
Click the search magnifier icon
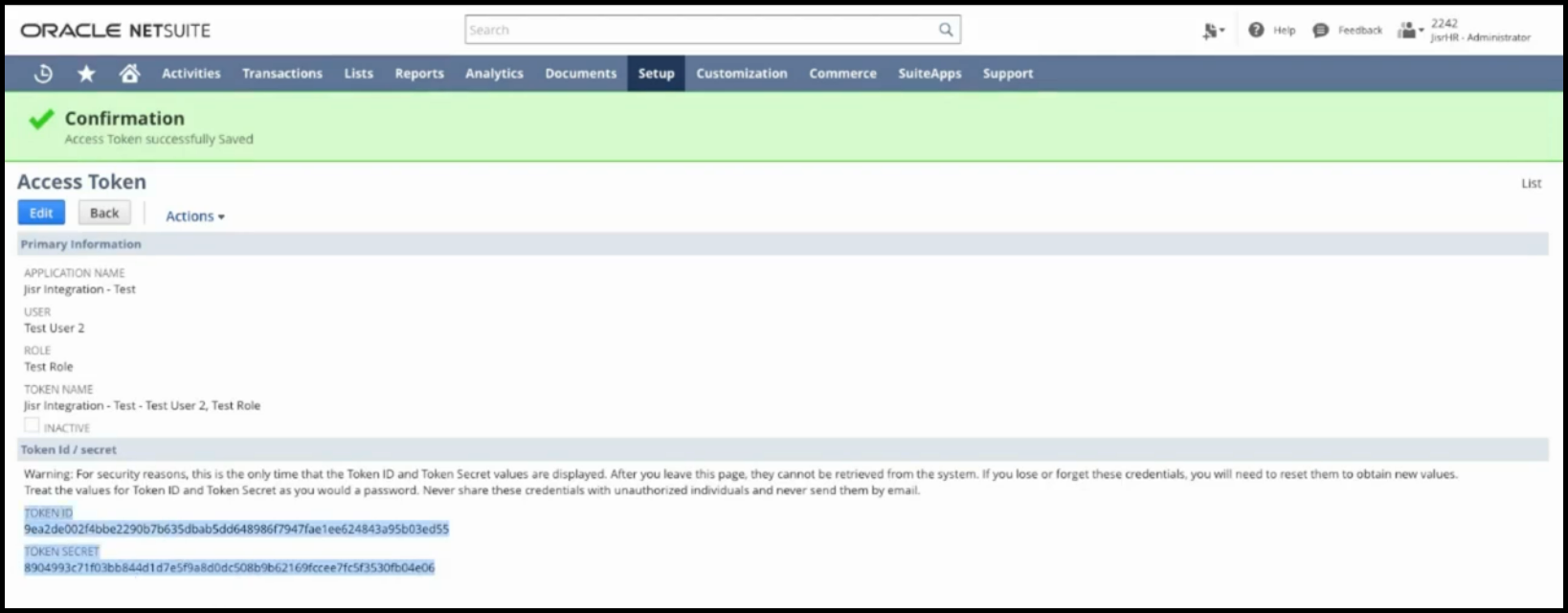click(x=946, y=30)
